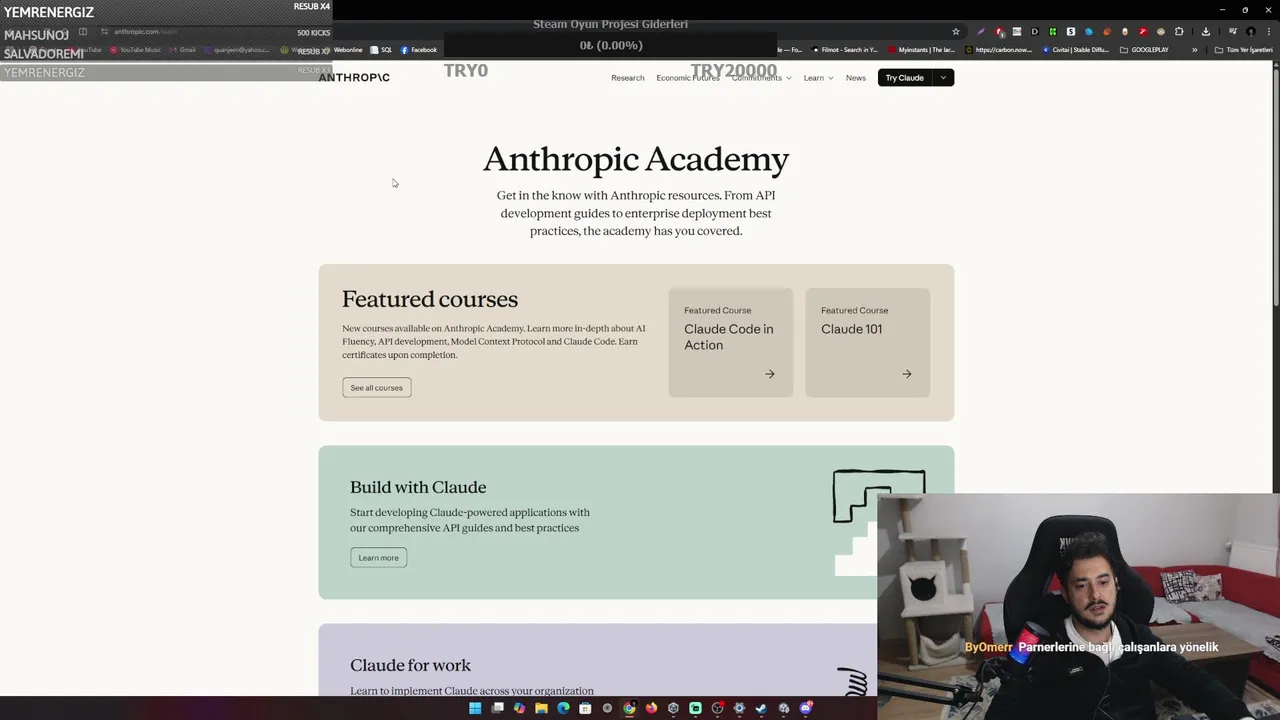Open the Claude 101 featured course card
Image resolution: width=1280 pixels, height=720 pixels.
point(868,343)
